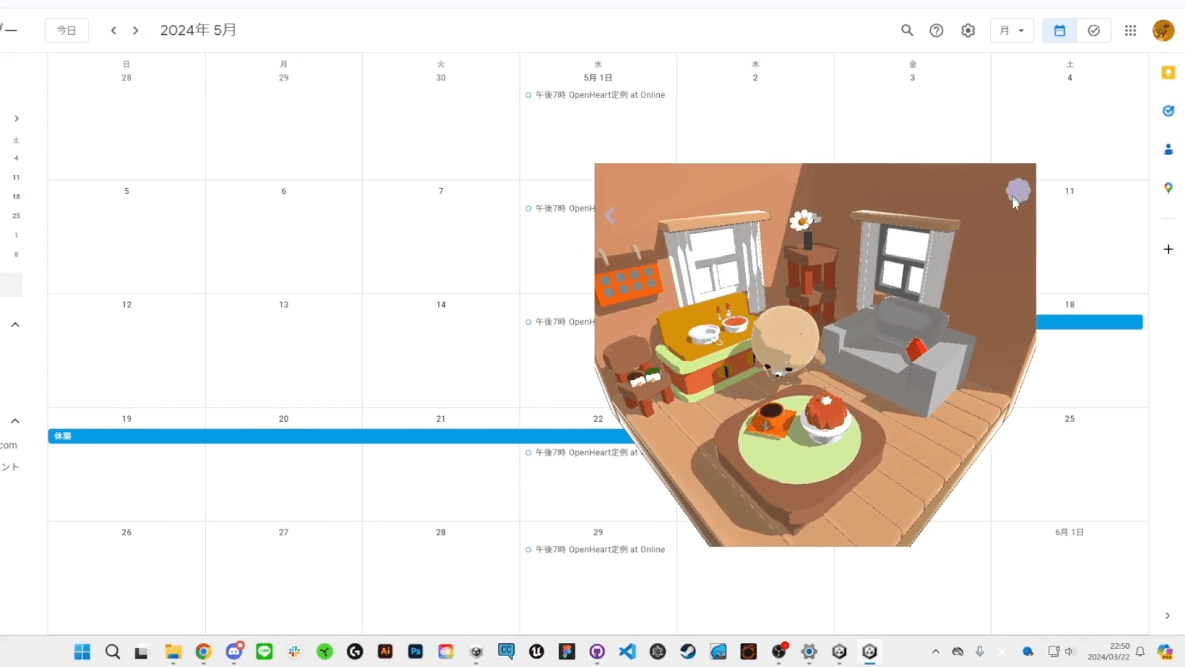Image resolution: width=1185 pixels, height=667 pixels.
Task: Open May 29 OpenHeart定例 at Online event
Action: pos(596,550)
